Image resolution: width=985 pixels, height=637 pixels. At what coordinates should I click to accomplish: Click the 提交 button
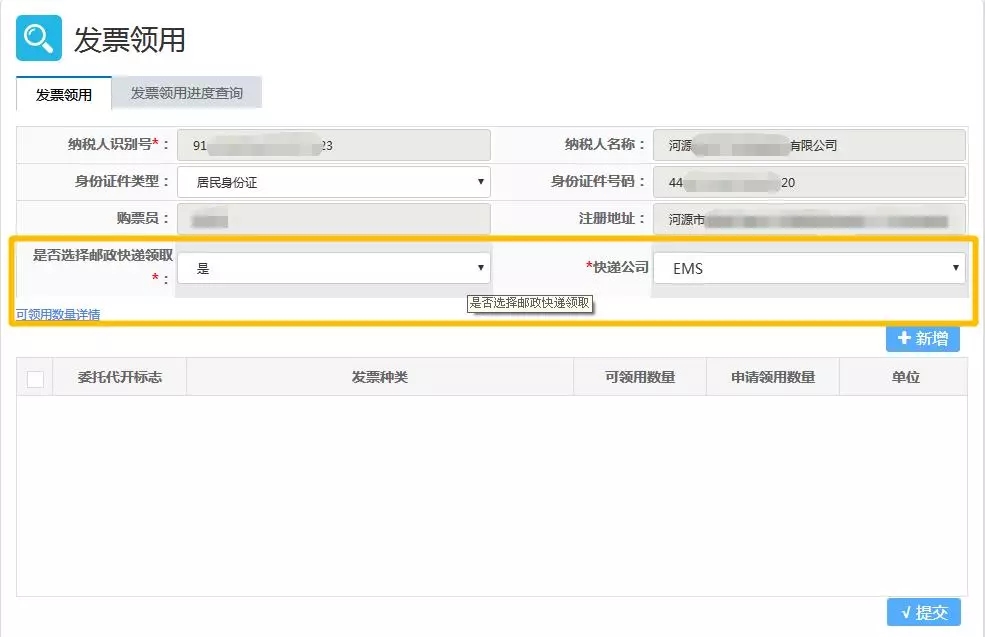pyautogui.click(x=923, y=612)
